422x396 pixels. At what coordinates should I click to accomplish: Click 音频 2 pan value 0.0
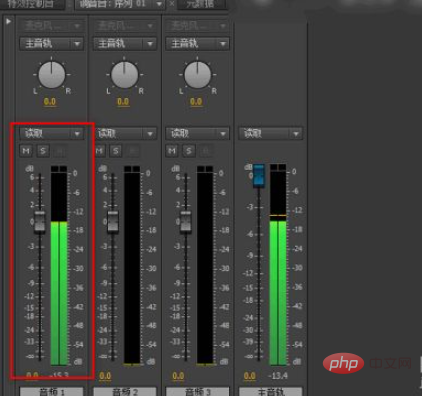123,102
